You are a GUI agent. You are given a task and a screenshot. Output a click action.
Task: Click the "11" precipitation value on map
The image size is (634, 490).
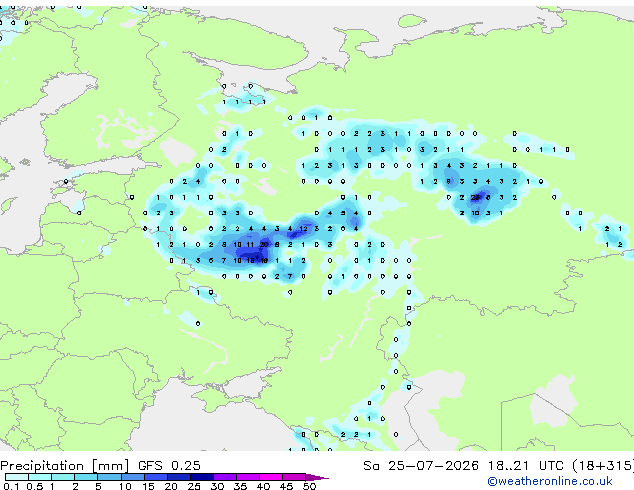250,245
